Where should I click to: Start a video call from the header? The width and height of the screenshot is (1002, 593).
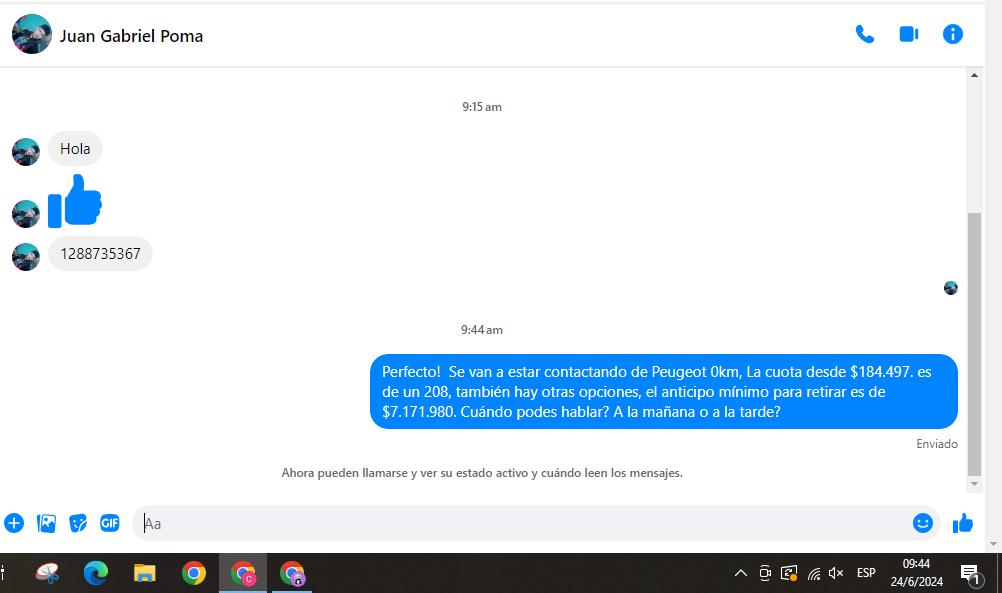(x=909, y=34)
